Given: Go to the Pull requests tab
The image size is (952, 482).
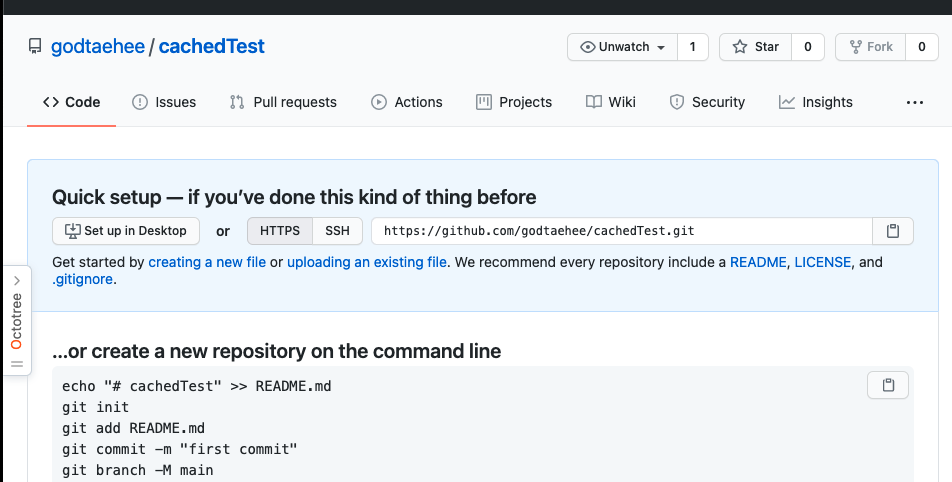Looking at the screenshot, I should [283, 102].
